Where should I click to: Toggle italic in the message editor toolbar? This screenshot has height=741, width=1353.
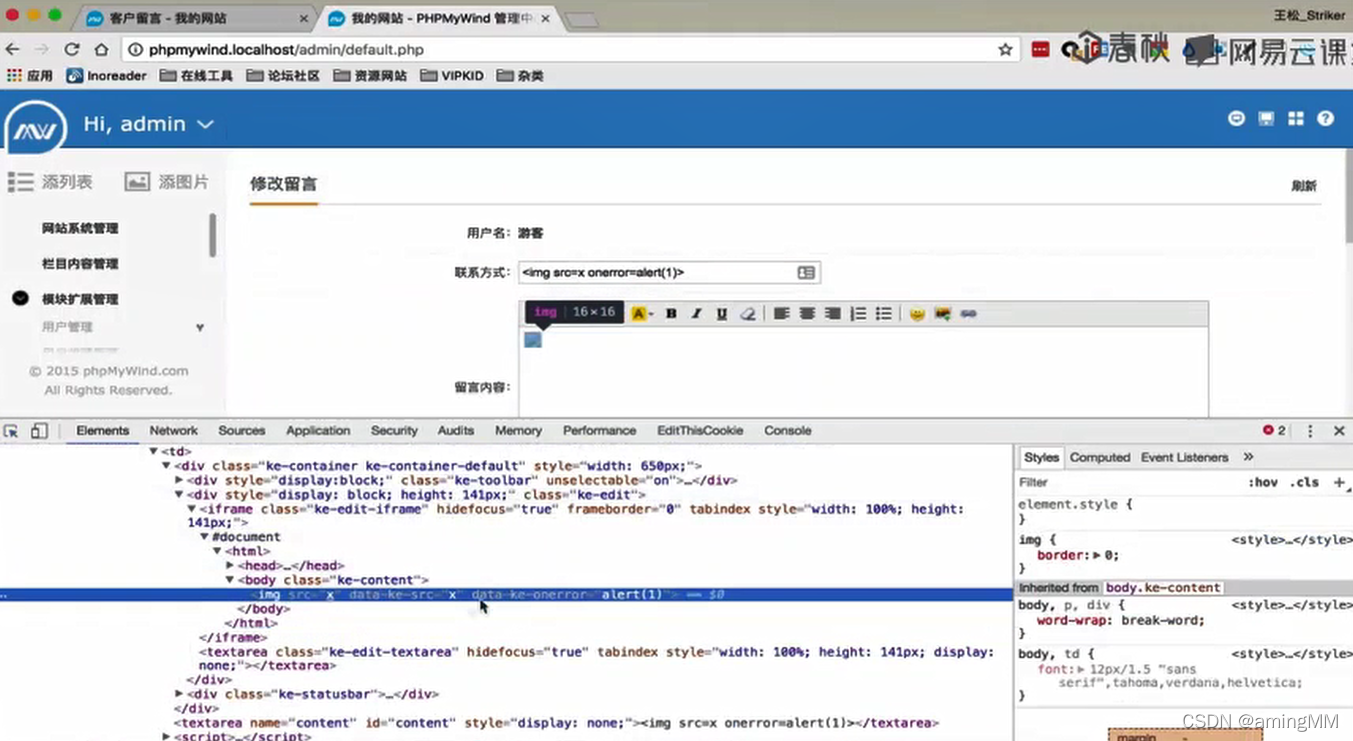696,313
